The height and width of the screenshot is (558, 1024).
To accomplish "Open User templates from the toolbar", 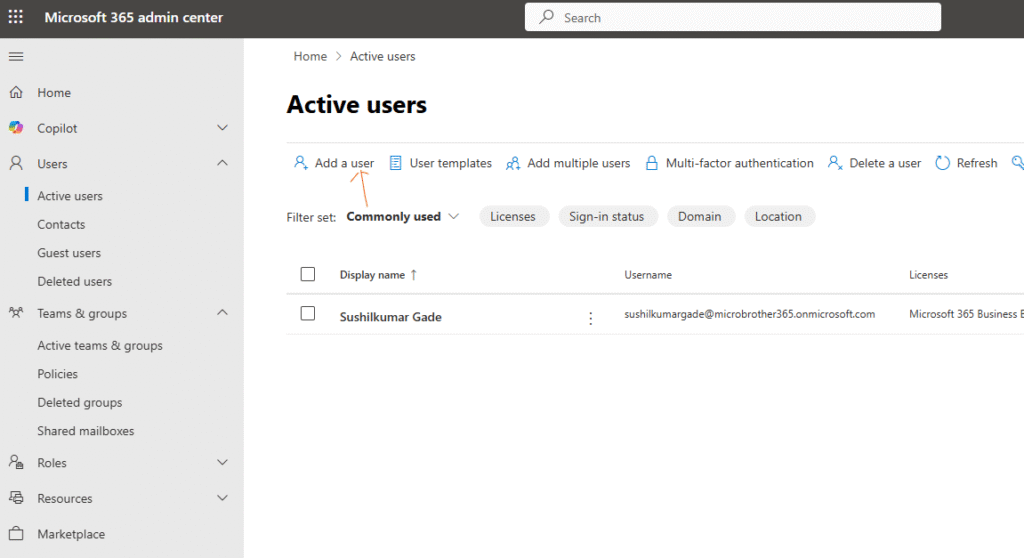I will coord(440,163).
